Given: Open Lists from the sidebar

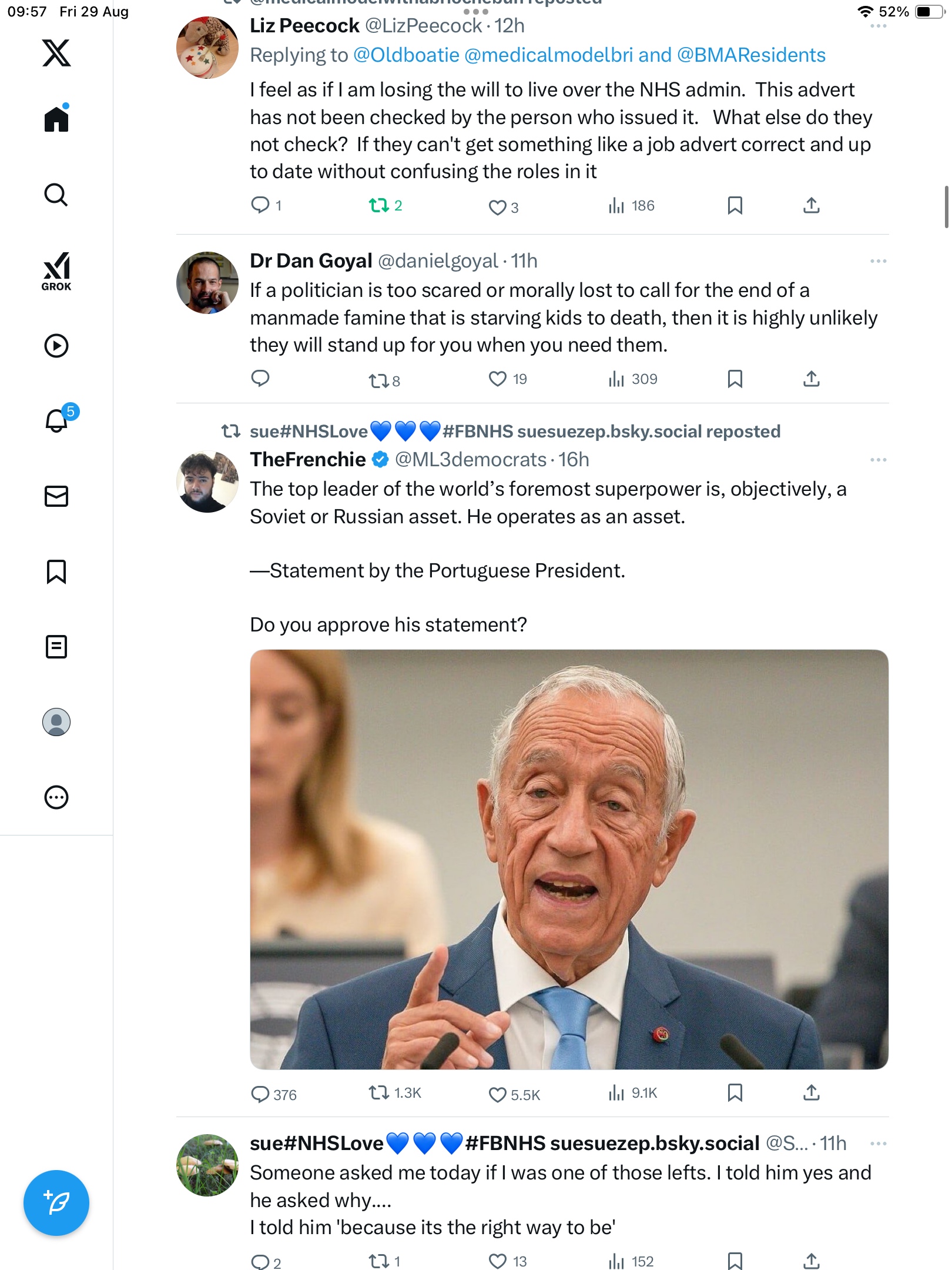Looking at the screenshot, I should coord(56,647).
